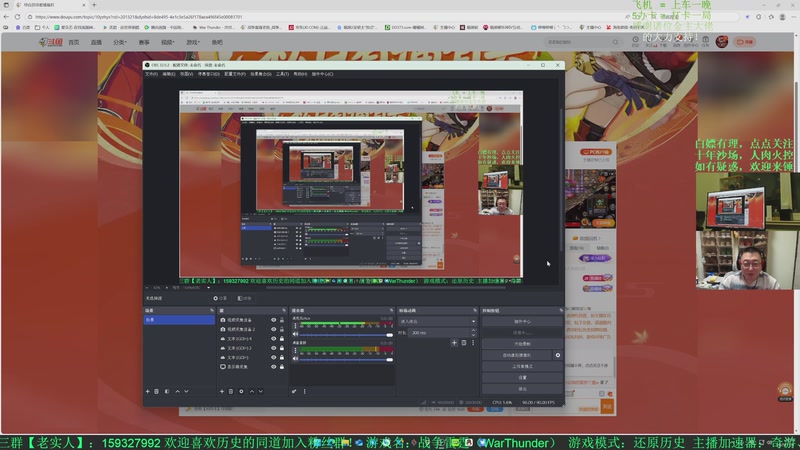The image size is (800, 450).
Task: Hide the 视频采集设备 2 source
Action: click(x=273, y=329)
